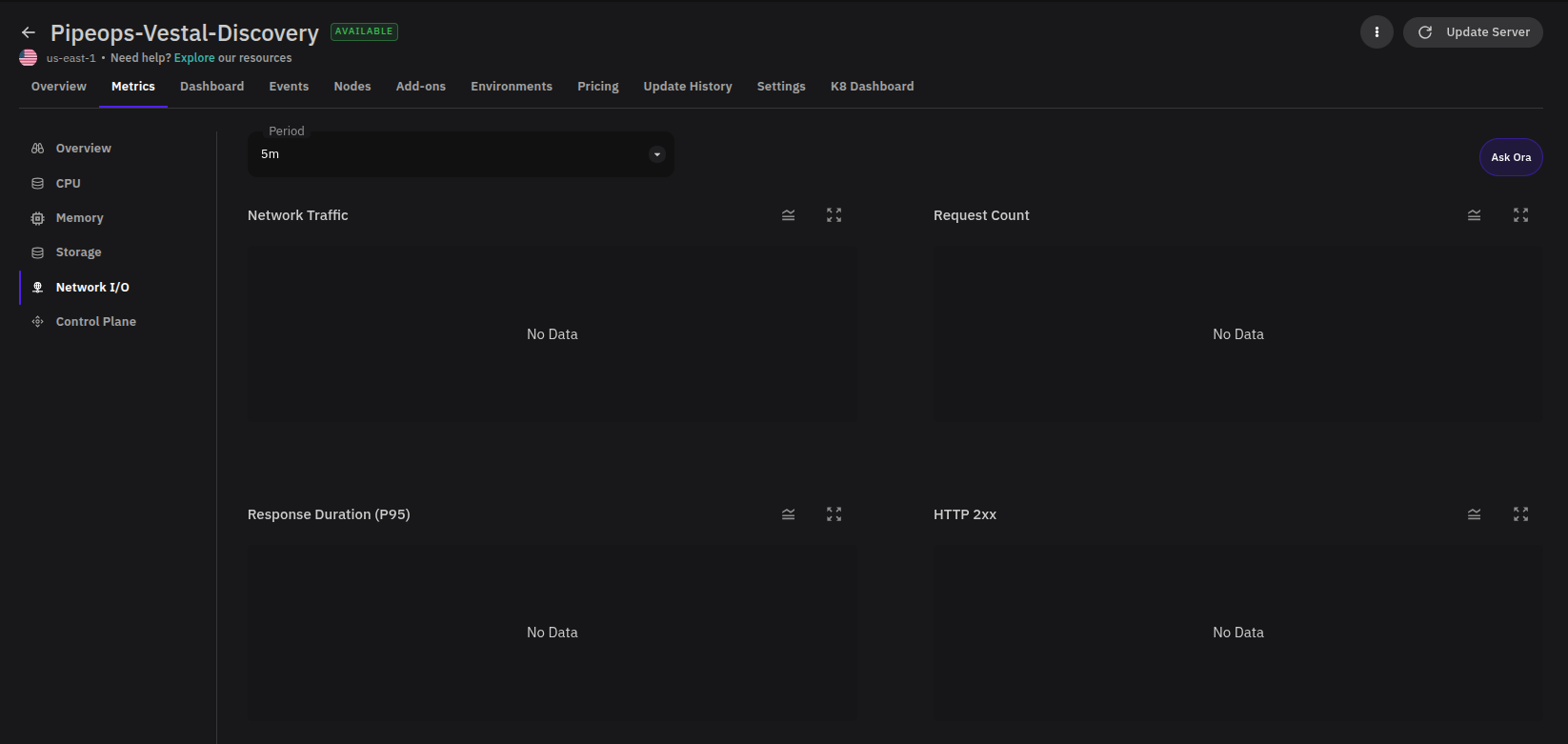Click No Data in Network Traffic panel
Image resolution: width=1568 pixels, height=744 pixels.
point(553,334)
